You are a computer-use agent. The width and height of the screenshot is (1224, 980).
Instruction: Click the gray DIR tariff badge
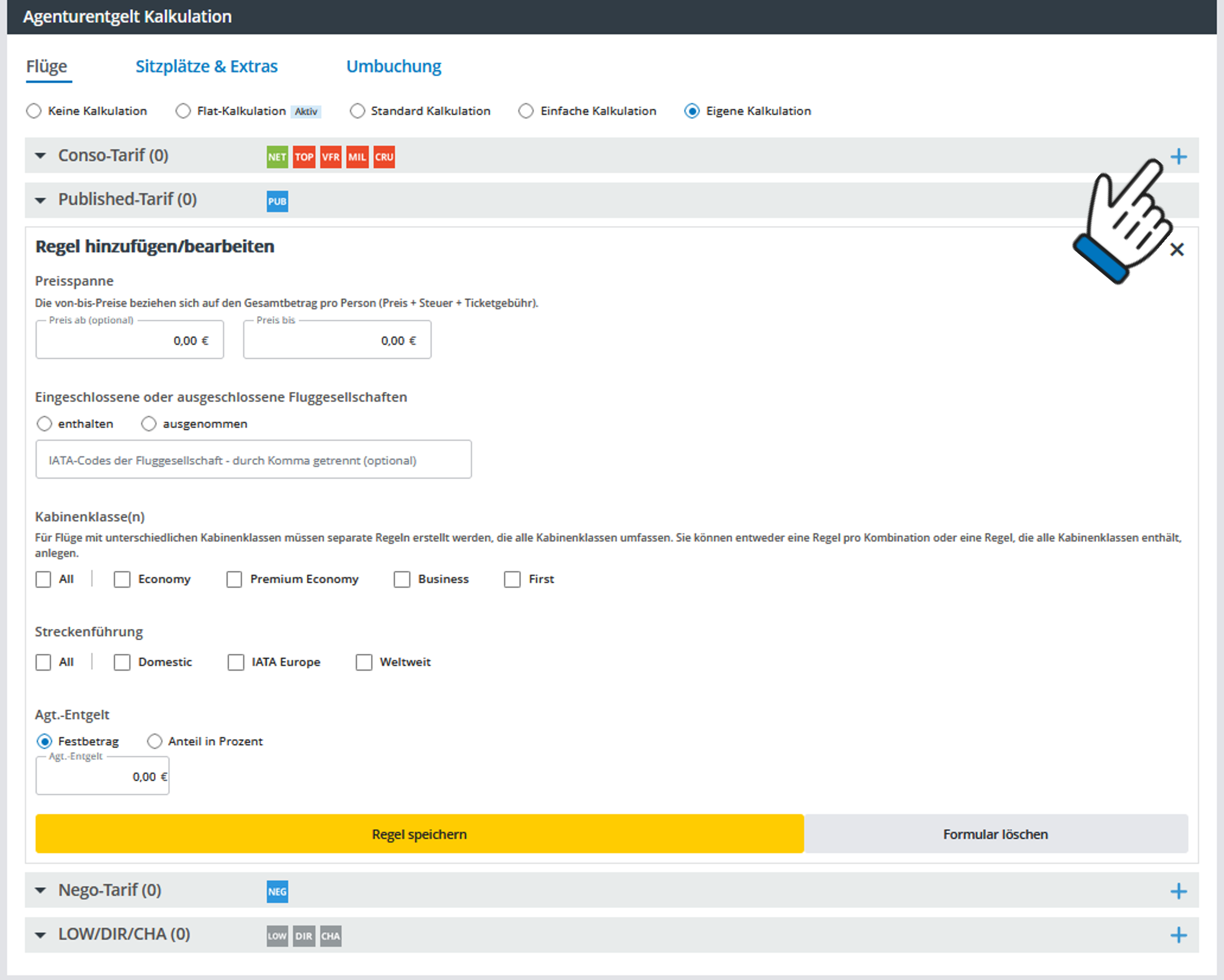pyautogui.click(x=304, y=936)
